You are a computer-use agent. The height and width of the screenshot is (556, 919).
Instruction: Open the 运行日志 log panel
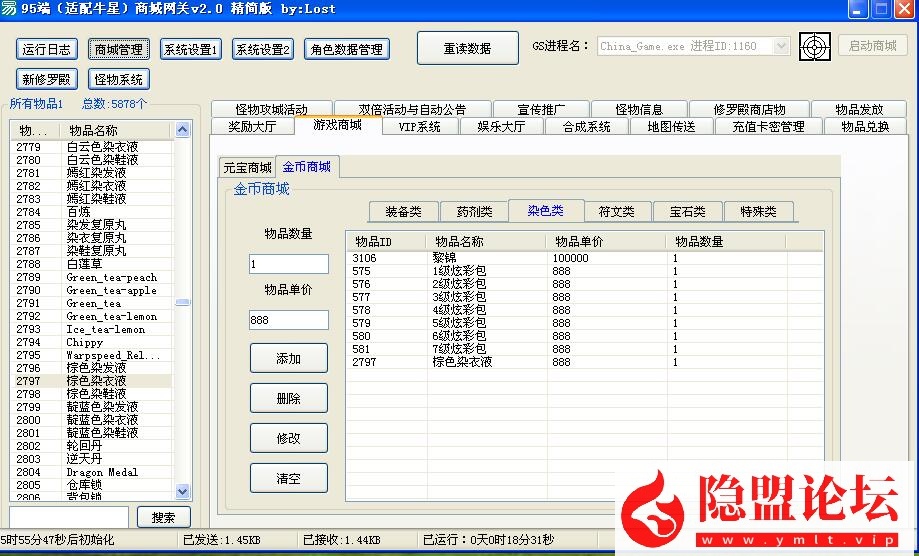click(47, 49)
